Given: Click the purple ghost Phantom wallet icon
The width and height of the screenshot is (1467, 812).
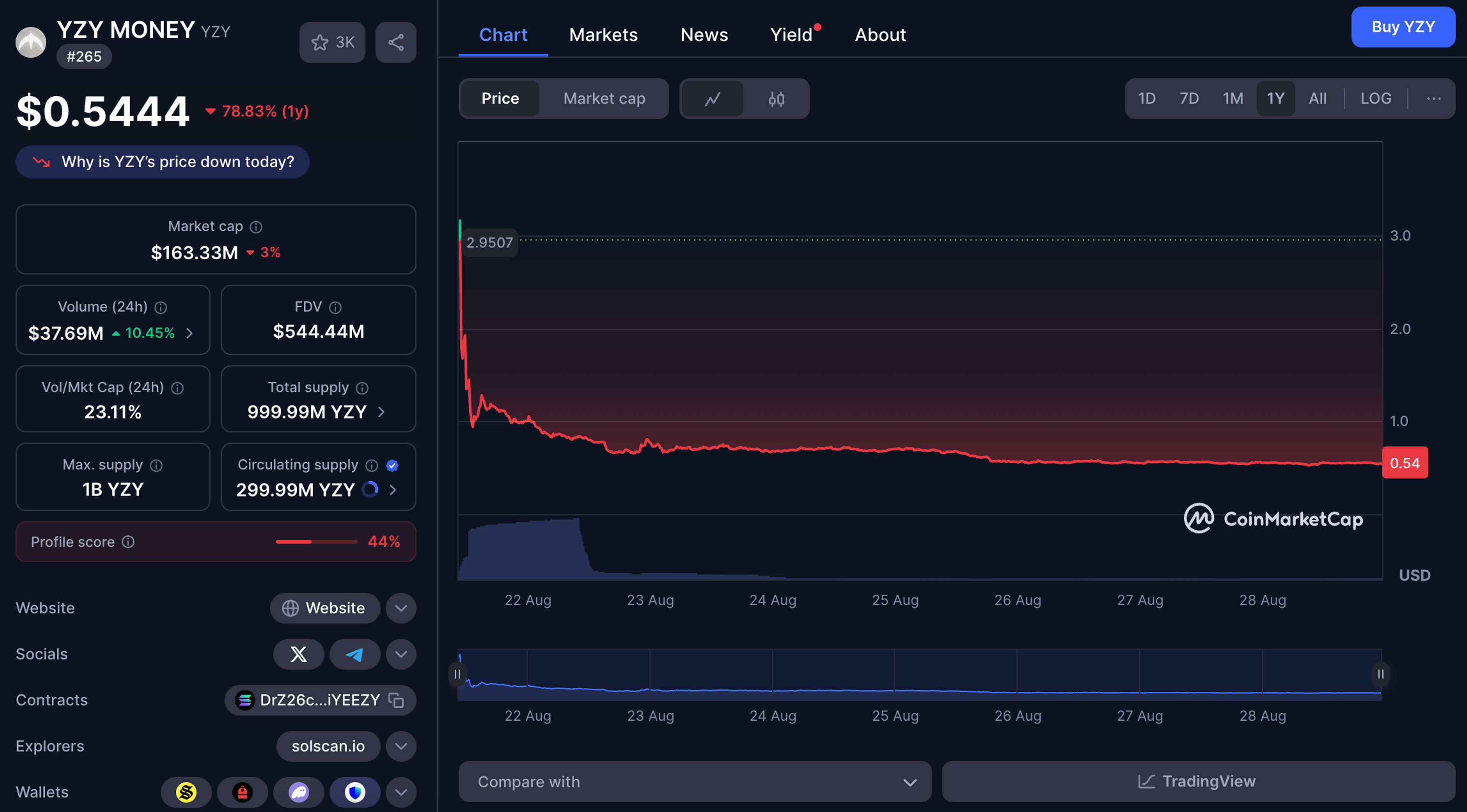Looking at the screenshot, I should pos(298,792).
